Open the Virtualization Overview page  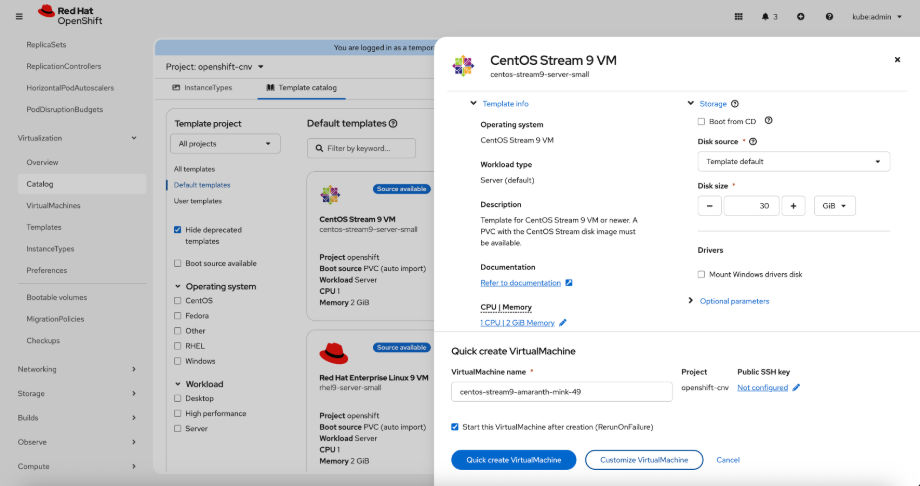coord(42,163)
